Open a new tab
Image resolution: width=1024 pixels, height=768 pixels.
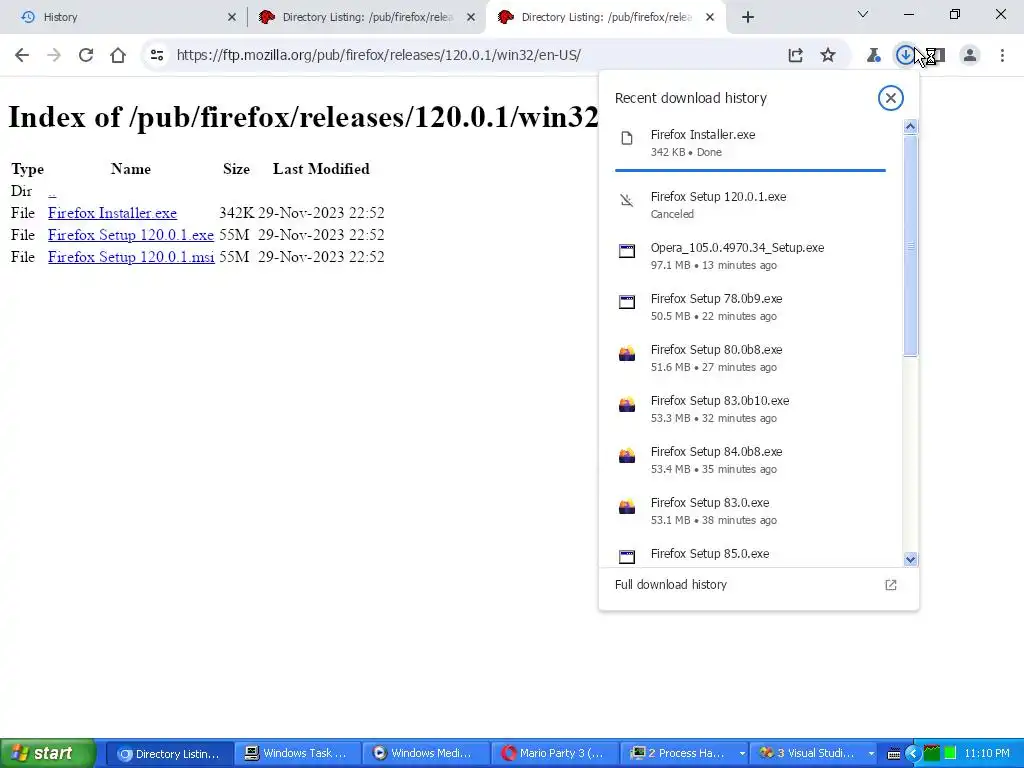[748, 17]
